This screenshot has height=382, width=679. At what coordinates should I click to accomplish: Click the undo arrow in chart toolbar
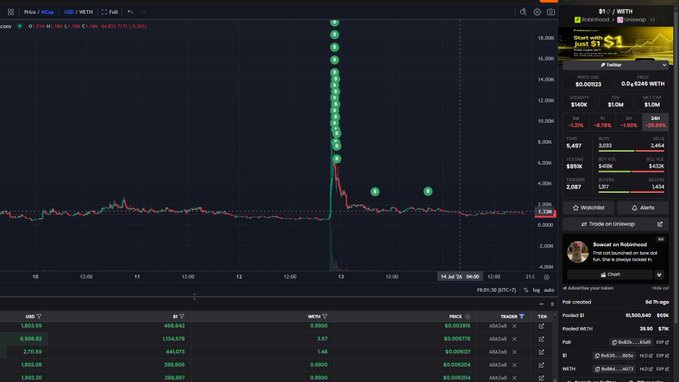click(130, 12)
